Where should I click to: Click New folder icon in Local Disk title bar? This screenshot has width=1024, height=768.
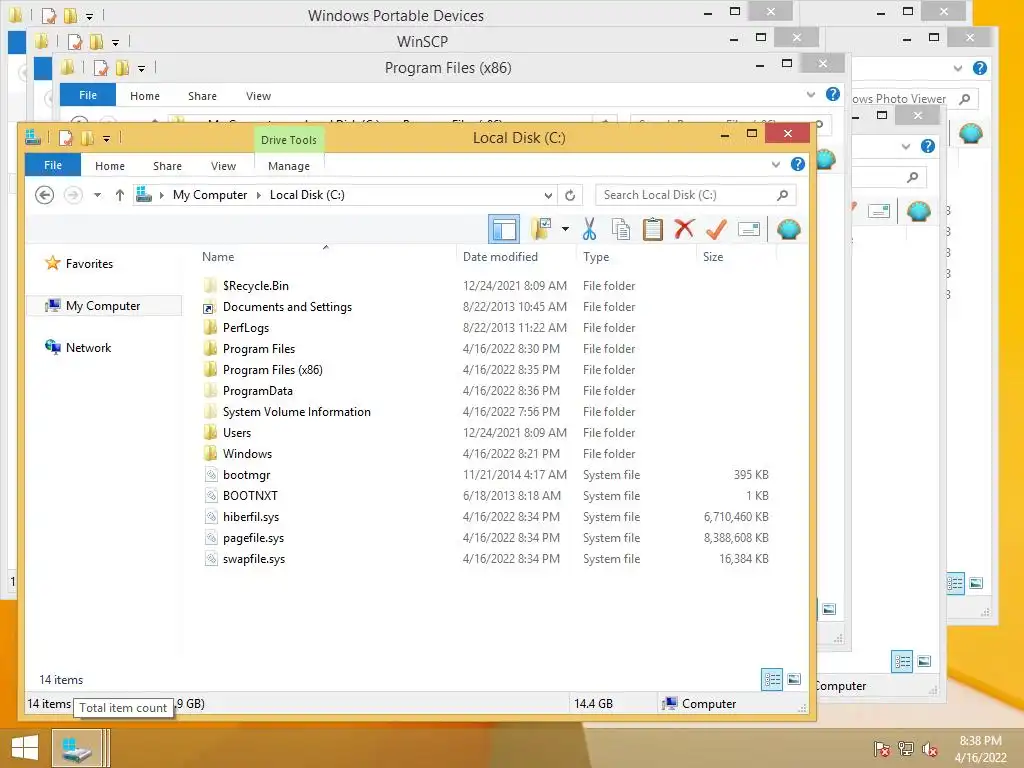pyautogui.click(x=87, y=138)
